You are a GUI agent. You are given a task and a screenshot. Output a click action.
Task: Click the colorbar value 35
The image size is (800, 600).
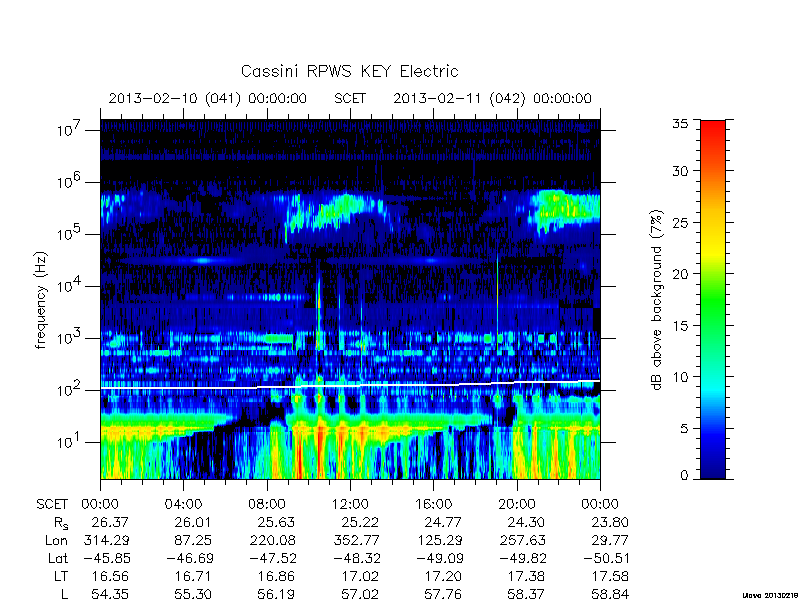(x=680, y=123)
